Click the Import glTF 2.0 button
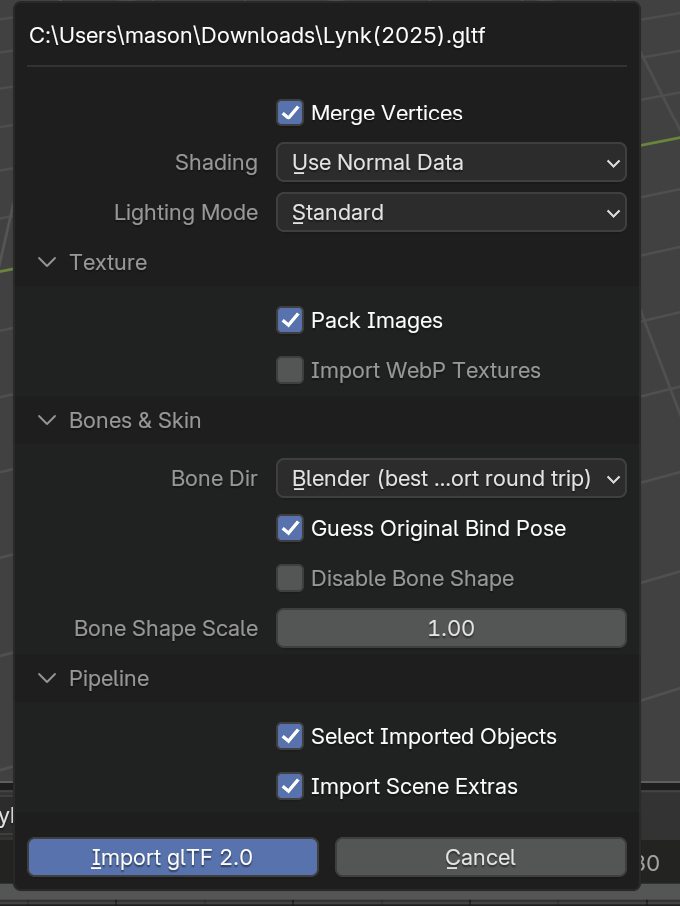The image size is (680, 906). pos(172,857)
